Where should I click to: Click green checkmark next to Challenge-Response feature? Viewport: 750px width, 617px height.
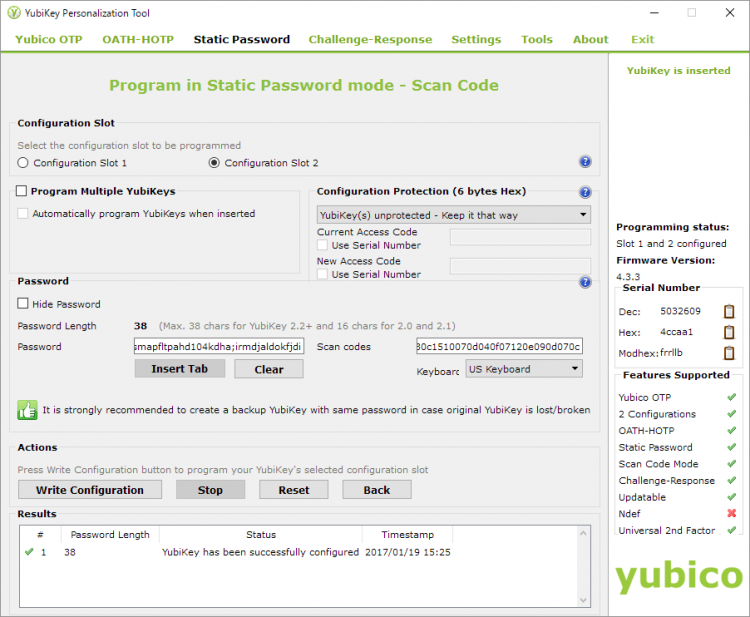[x=731, y=480]
